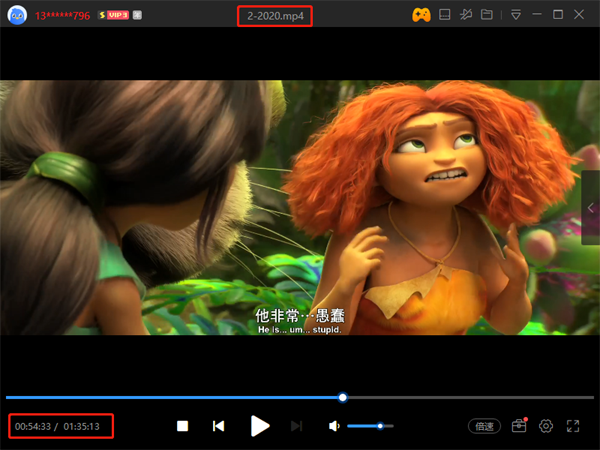600x450 pixels.
Task: Open the 倍速 playback speed menu
Action: [484, 426]
